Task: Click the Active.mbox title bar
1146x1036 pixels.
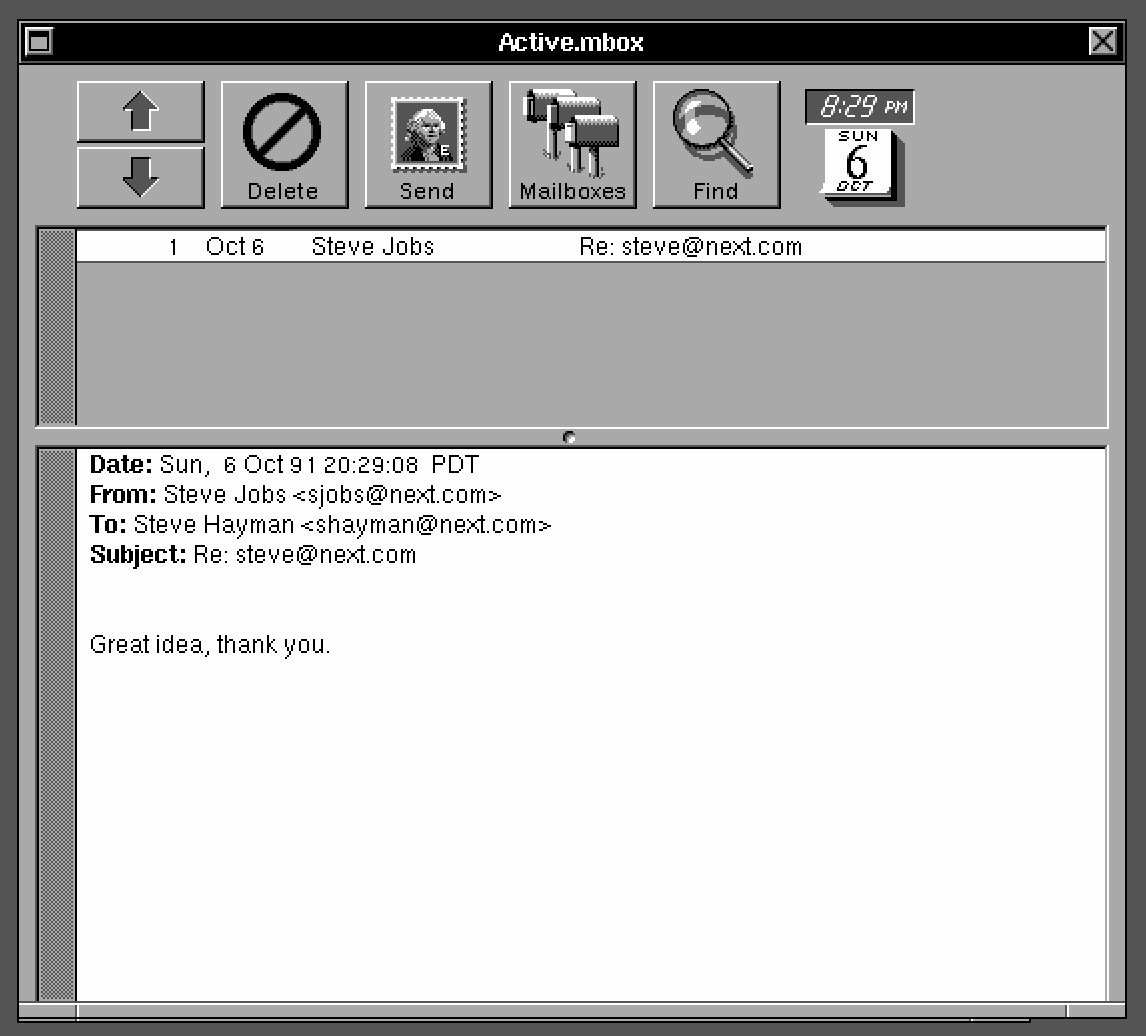Action: [x=571, y=42]
